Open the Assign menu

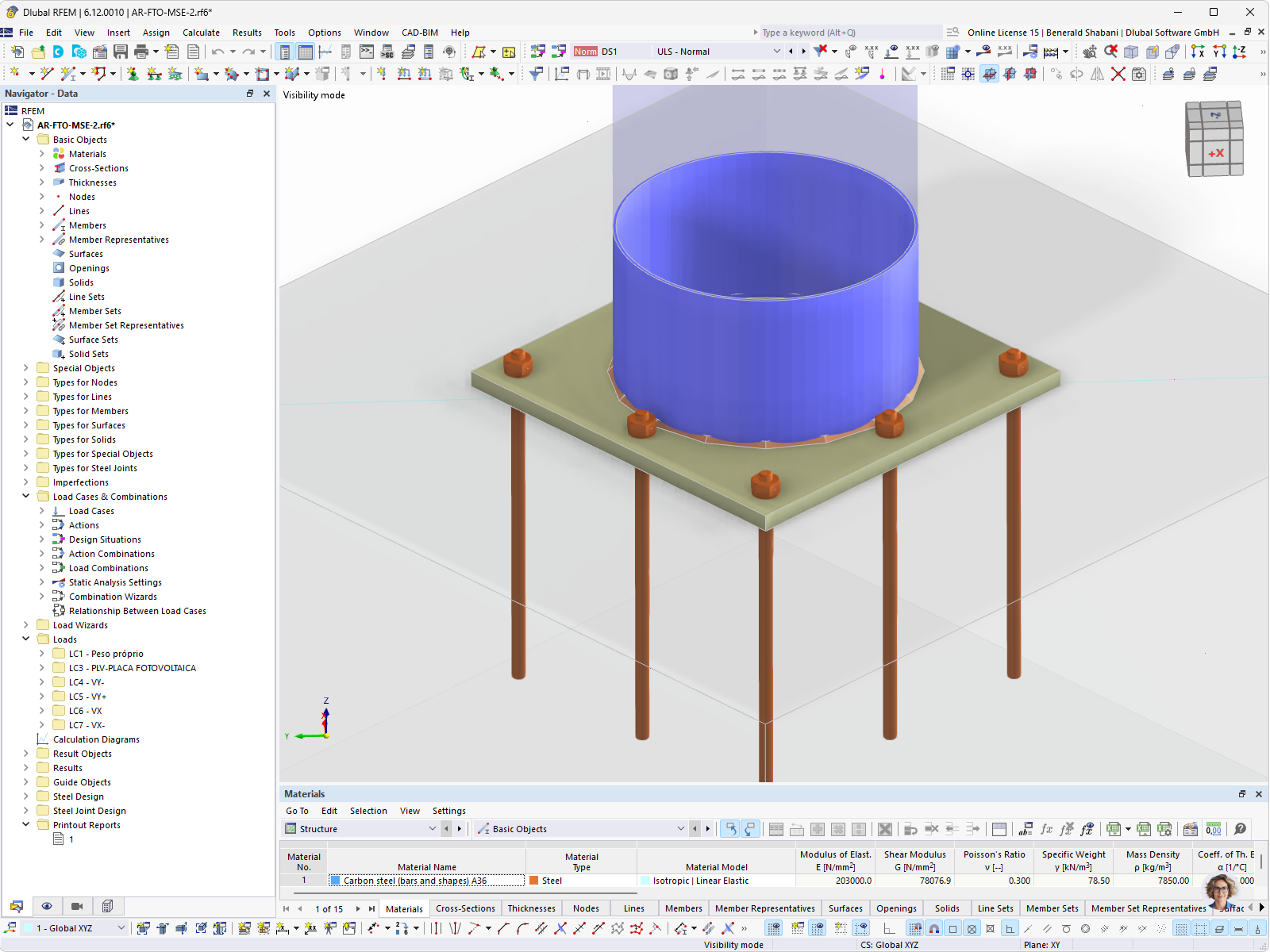pos(156,33)
